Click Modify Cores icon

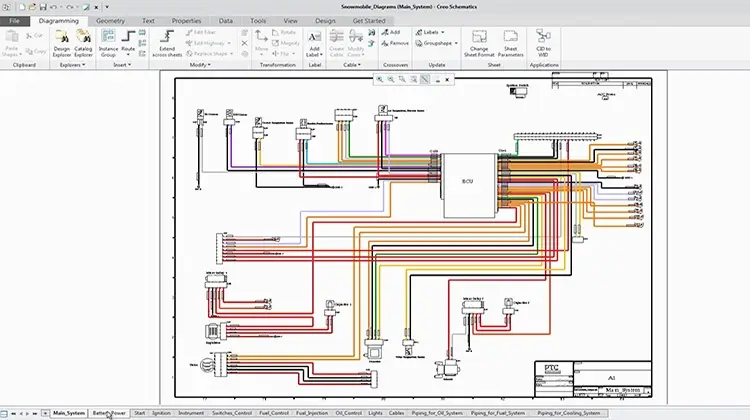355,44
